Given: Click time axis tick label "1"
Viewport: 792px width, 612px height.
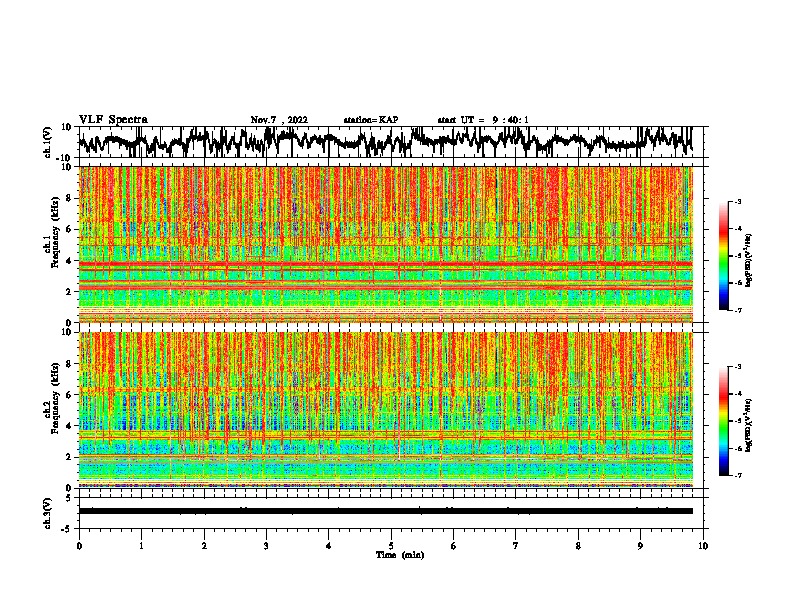Looking at the screenshot, I should pyautogui.click(x=141, y=546).
